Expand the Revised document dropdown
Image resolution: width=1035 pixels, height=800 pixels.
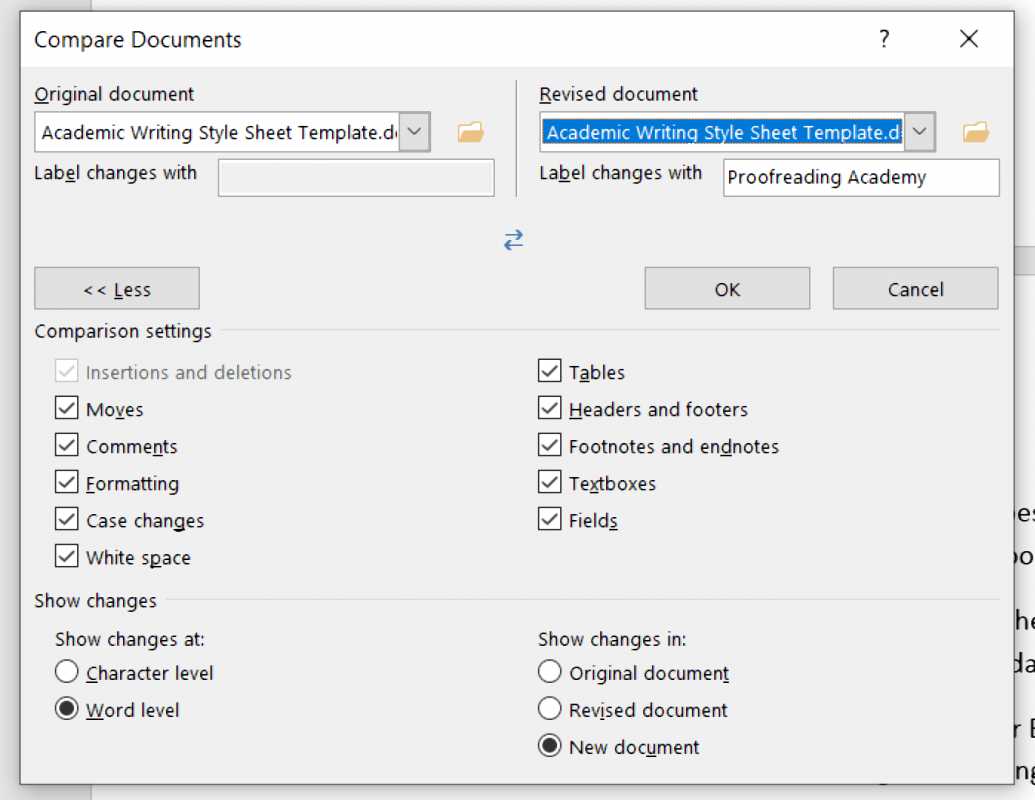pos(919,131)
